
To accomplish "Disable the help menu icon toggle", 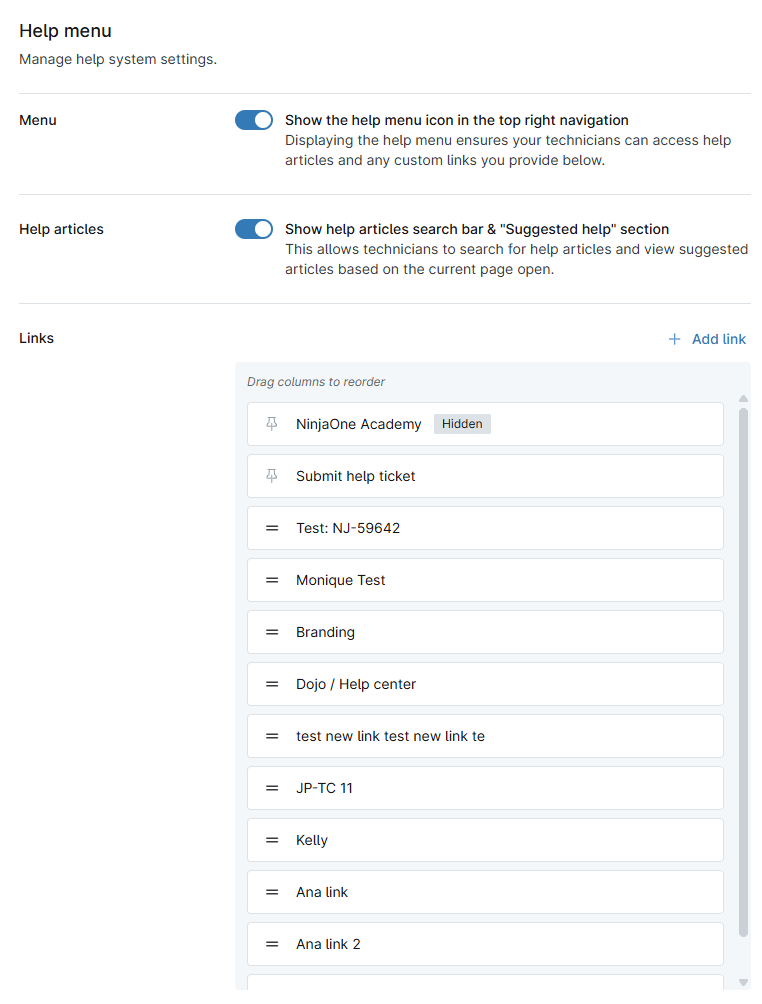I will point(254,120).
